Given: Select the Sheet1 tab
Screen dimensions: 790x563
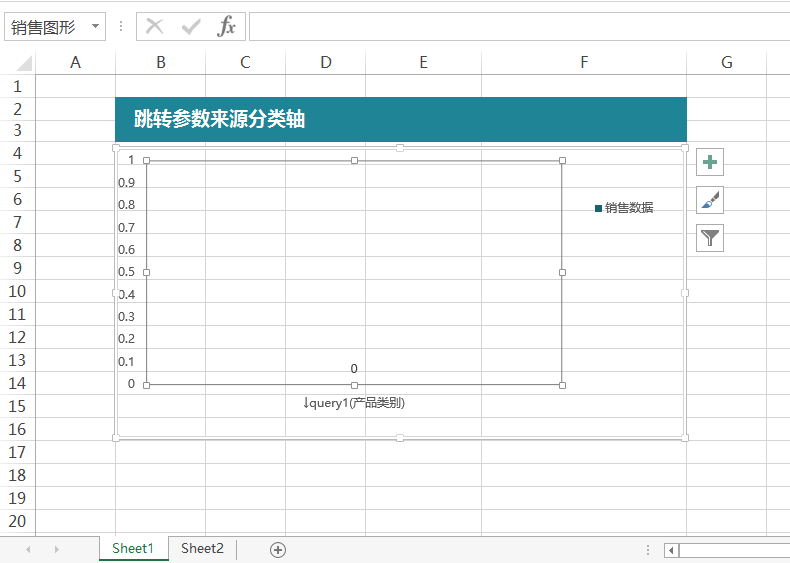Looking at the screenshot, I should coord(133,548).
